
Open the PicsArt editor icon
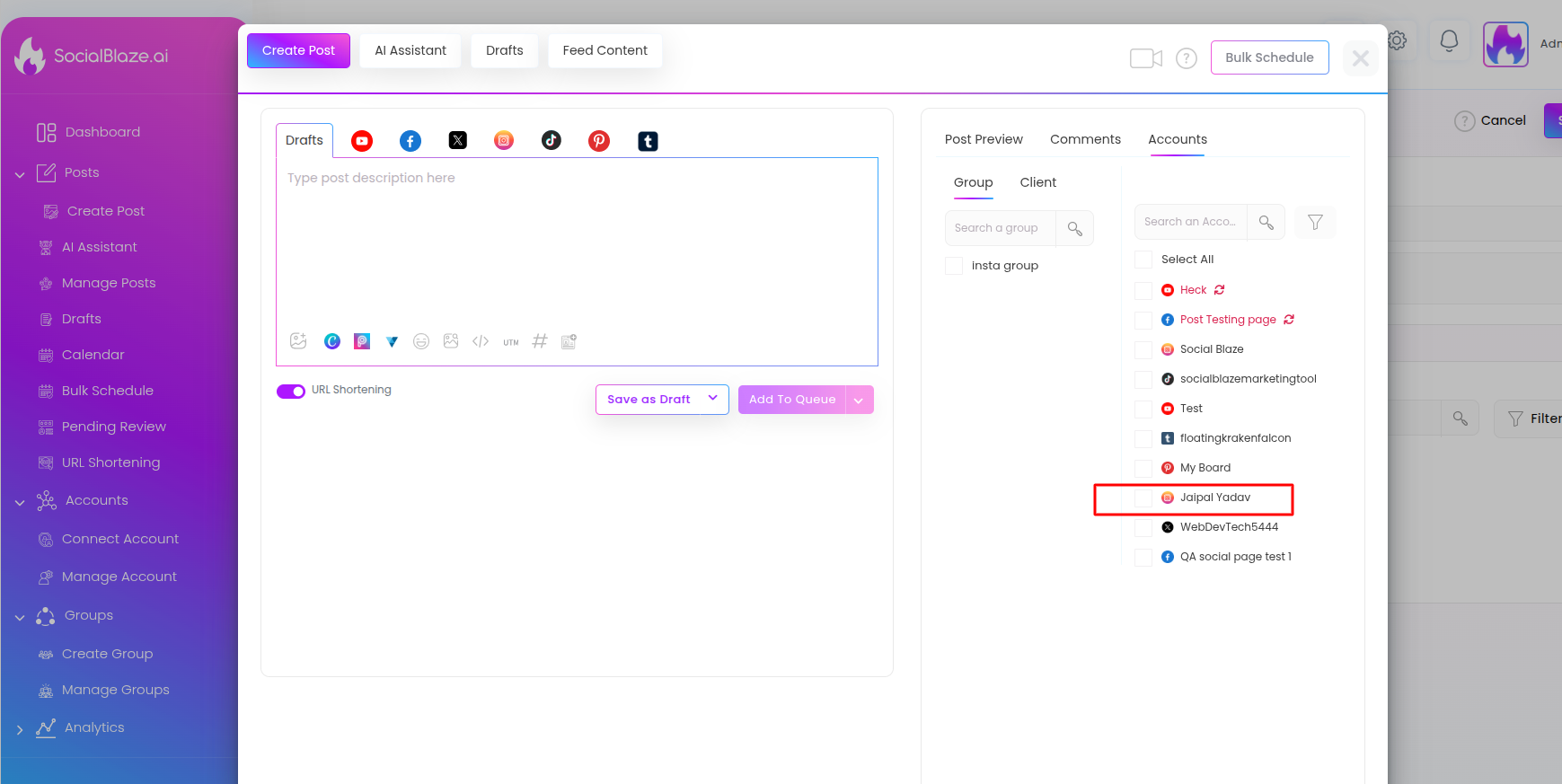point(362,341)
